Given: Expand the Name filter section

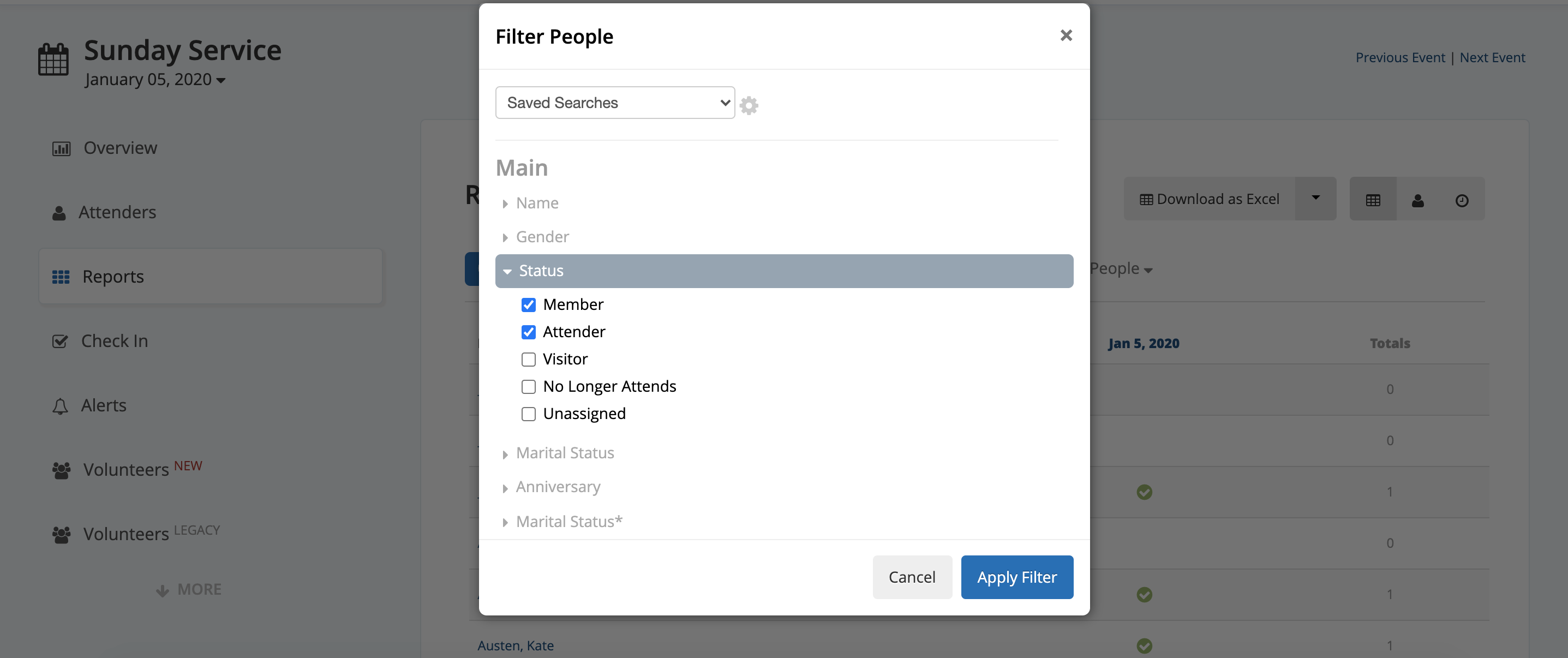Looking at the screenshot, I should point(530,204).
